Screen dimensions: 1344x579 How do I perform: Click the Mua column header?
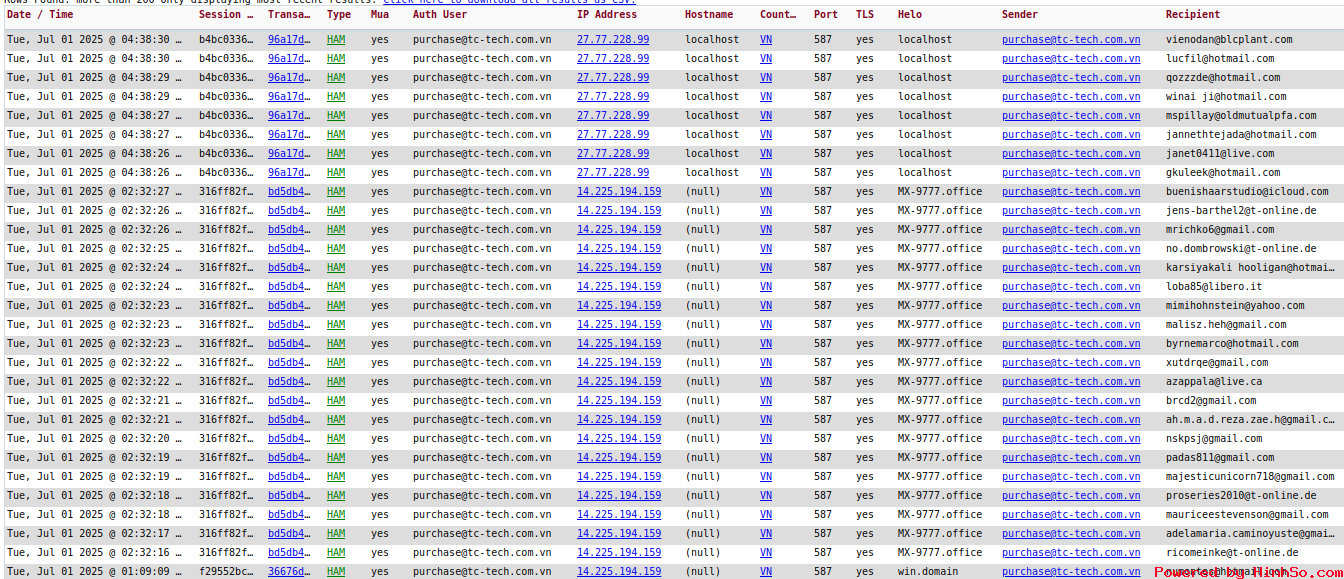click(380, 15)
